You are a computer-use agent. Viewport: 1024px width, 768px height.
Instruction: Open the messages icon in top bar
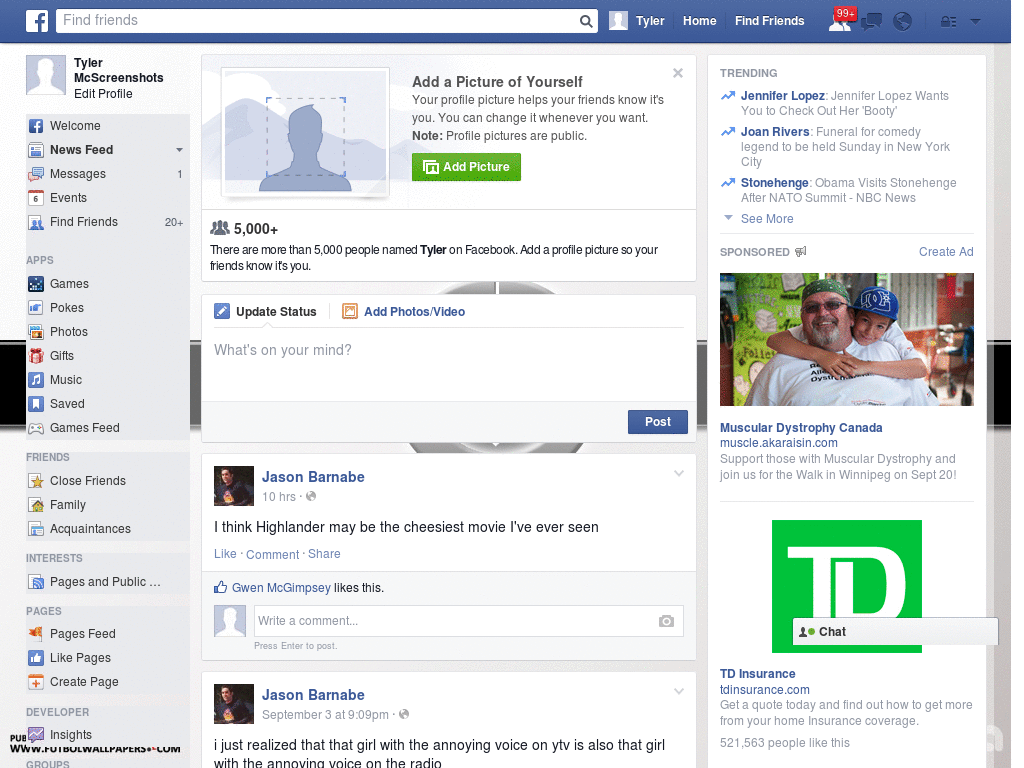pyautogui.click(x=871, y=22)
